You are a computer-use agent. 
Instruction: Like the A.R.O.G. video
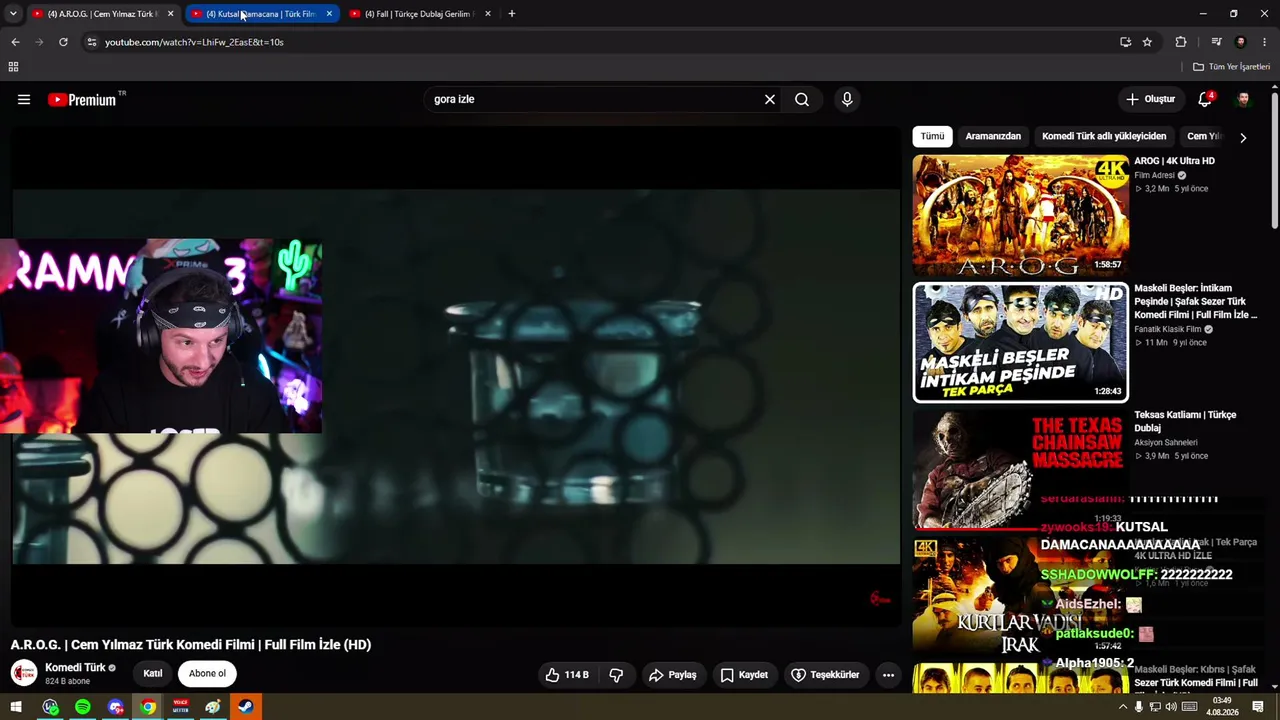point(567,675)
